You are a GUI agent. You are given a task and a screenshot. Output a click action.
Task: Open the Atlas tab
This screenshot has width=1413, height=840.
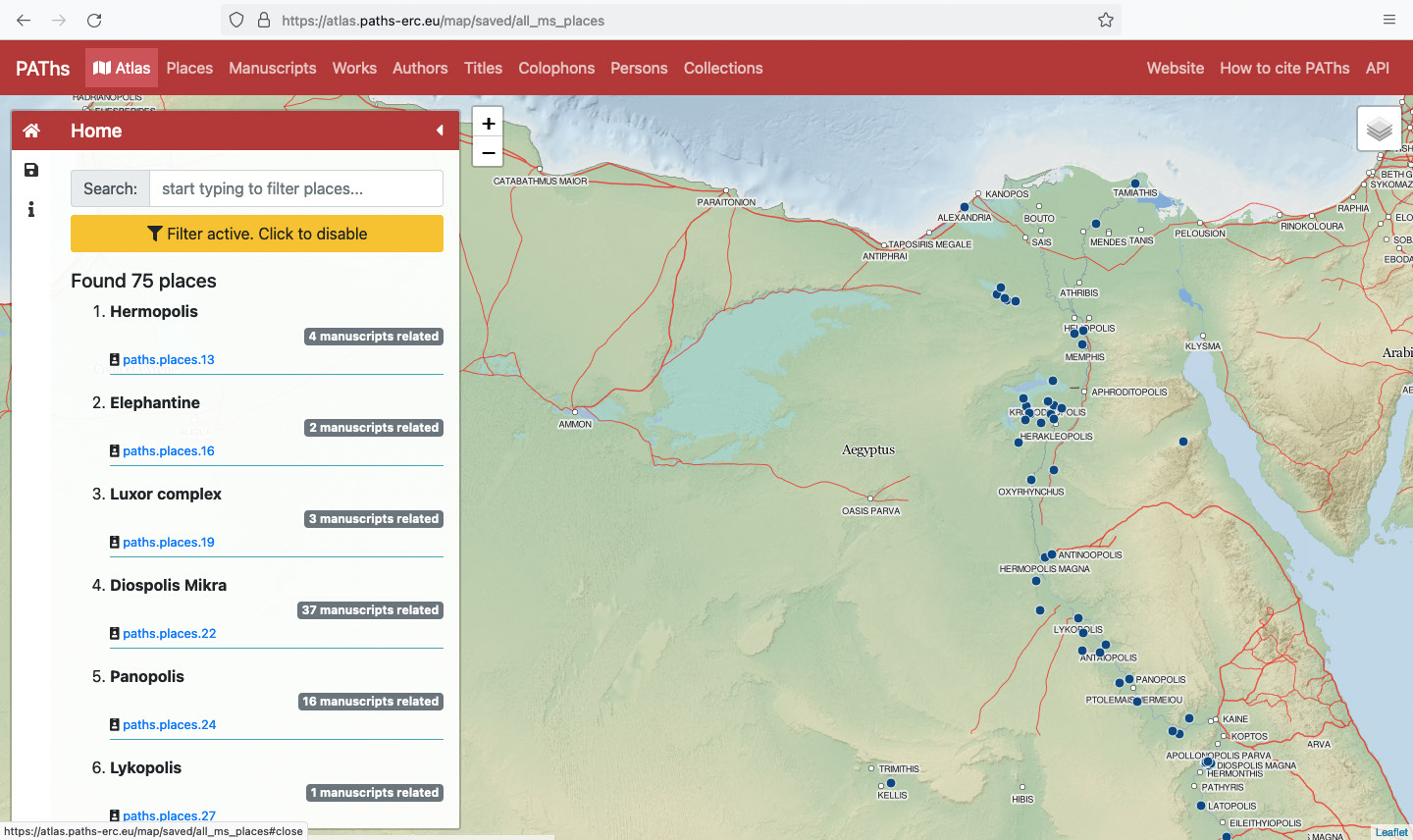[x=122, y=68]
